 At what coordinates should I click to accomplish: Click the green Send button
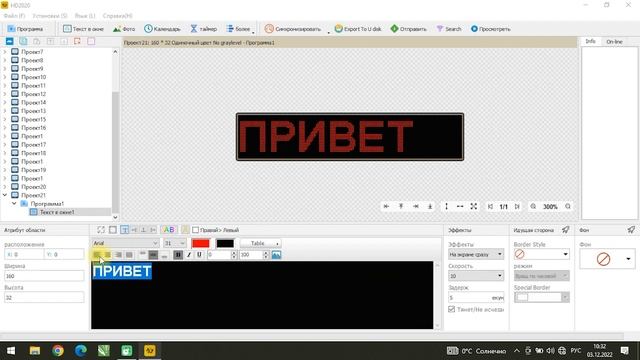point(409,29)
